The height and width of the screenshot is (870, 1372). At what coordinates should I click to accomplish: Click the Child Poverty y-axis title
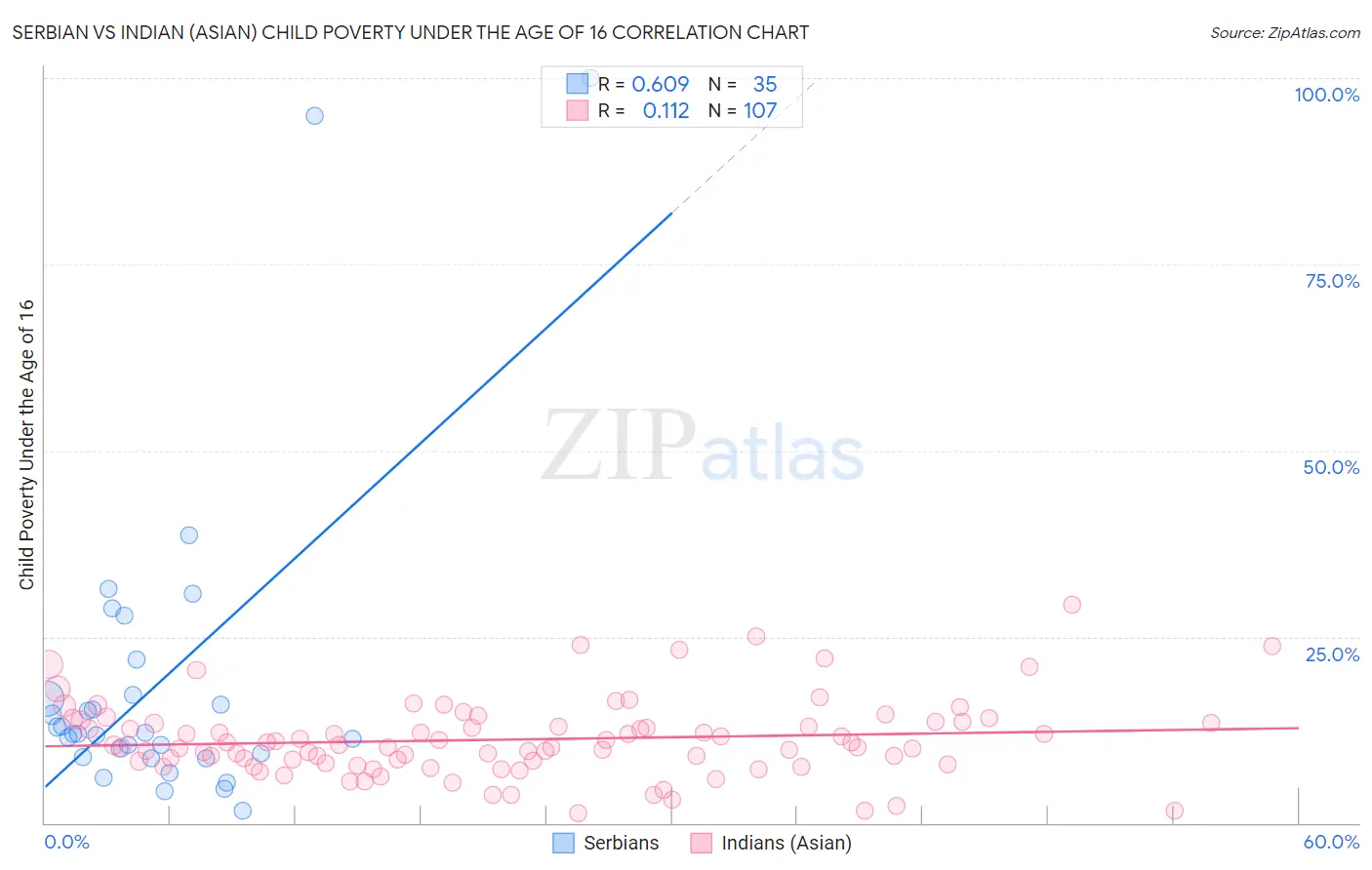[x=26, y=444]
